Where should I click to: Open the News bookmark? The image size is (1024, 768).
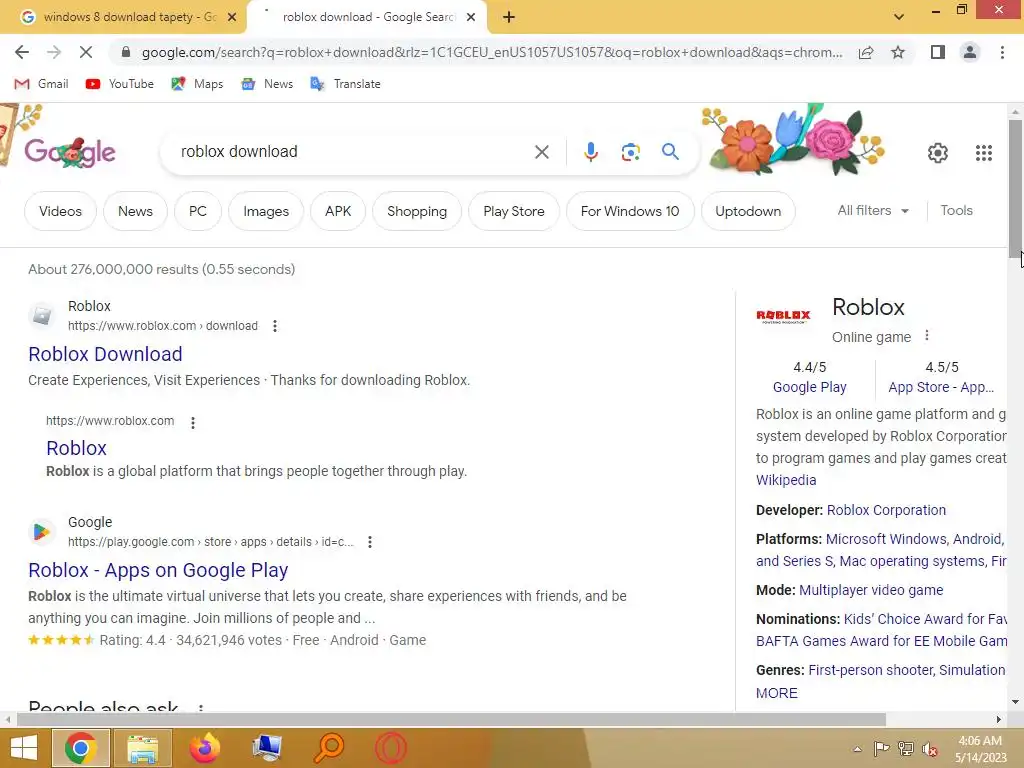(x=267, y=84)
